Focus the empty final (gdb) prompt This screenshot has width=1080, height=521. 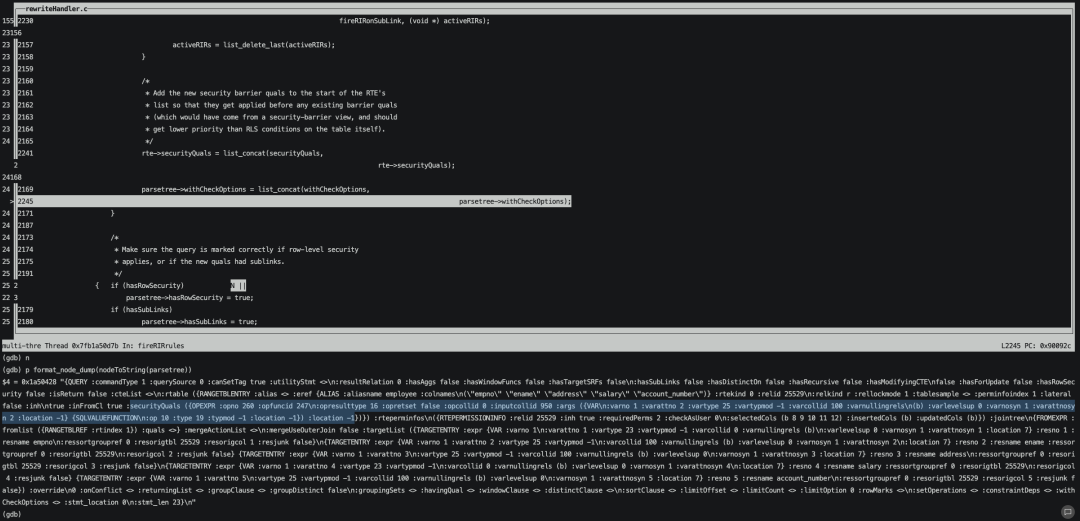pyautogui.click(x=14, y=514)
